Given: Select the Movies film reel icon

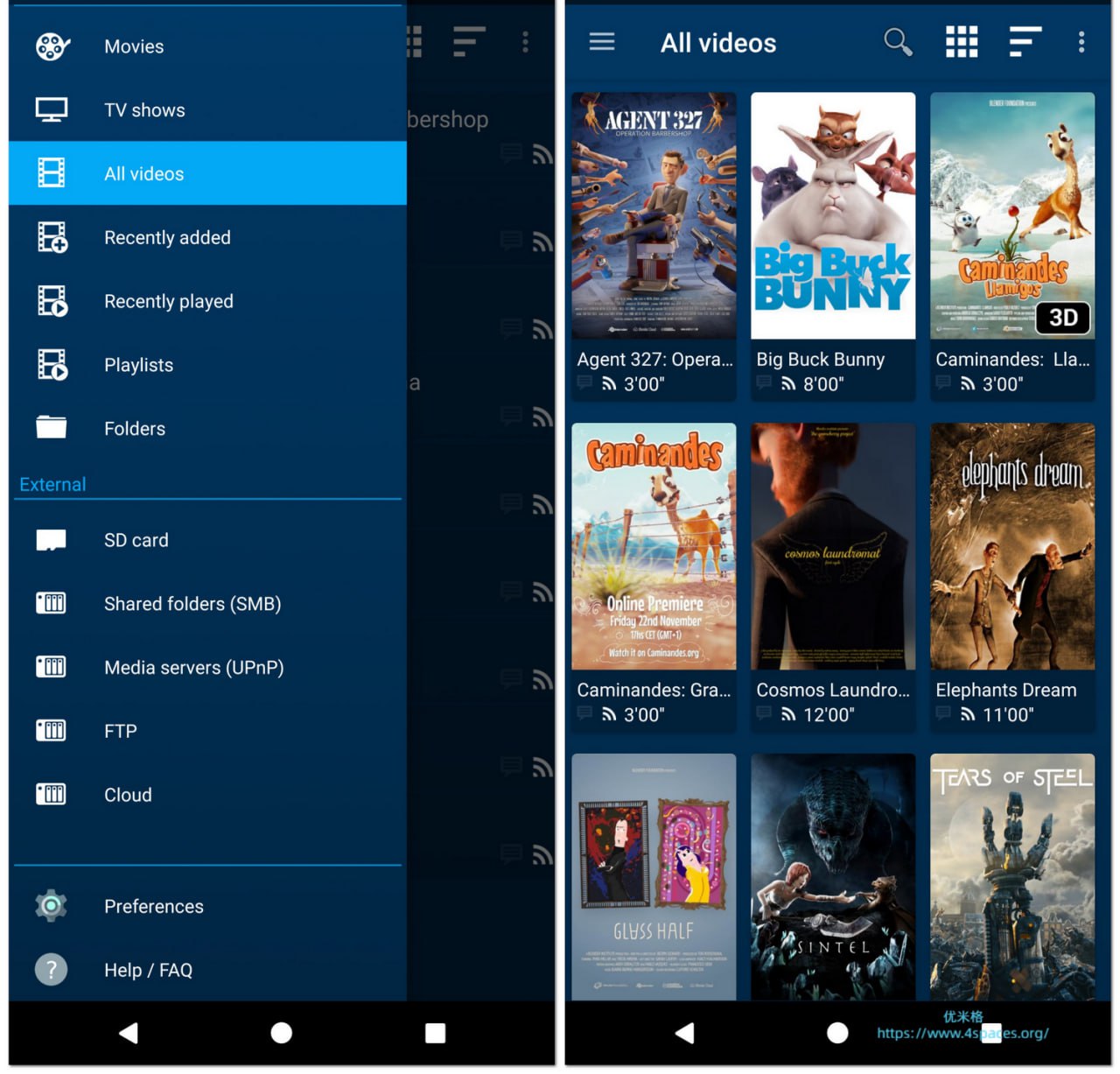Looking at the screenshot, I should tap(51, 46).
